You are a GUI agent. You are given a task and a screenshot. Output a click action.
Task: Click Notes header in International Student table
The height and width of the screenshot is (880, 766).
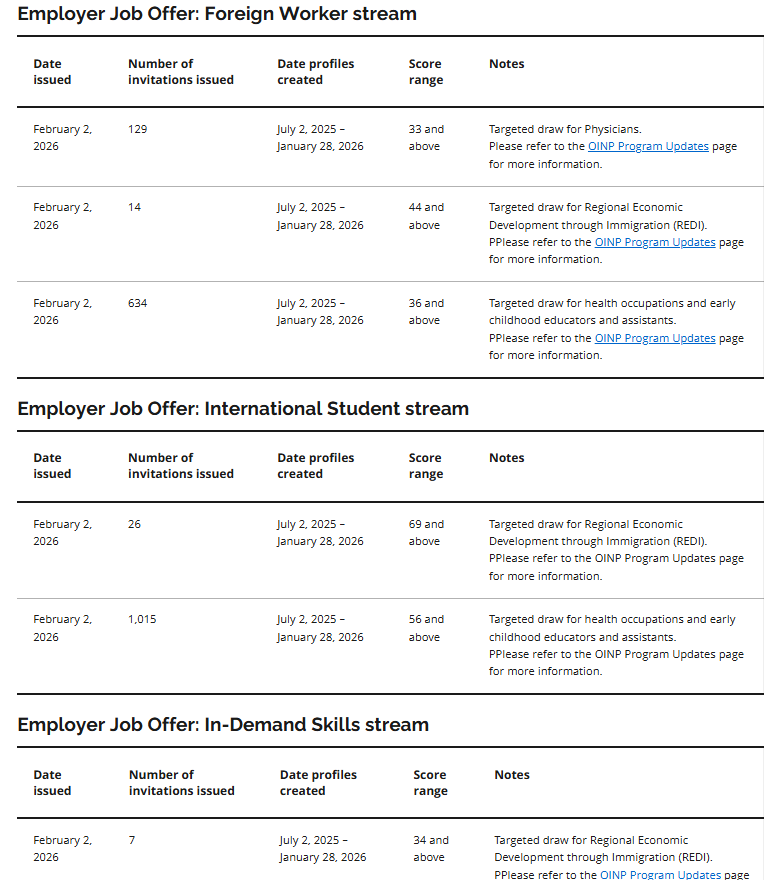(x=507, y=458)
